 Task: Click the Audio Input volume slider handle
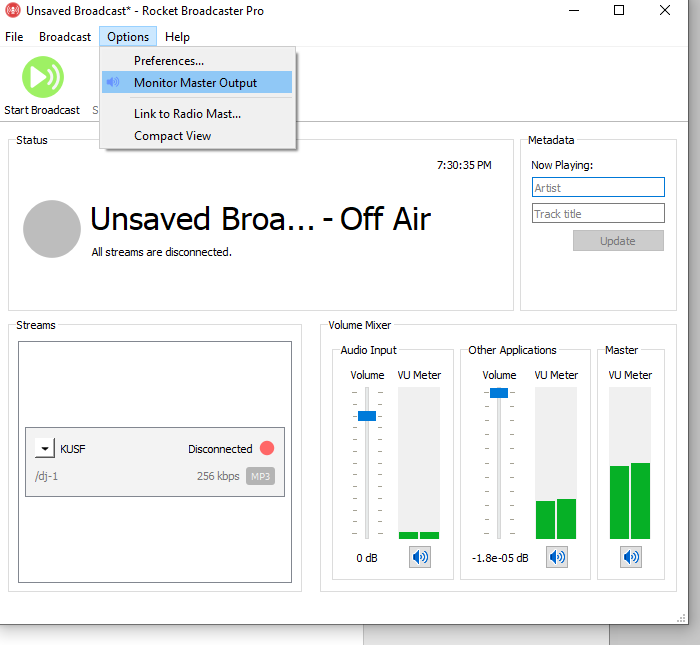[367, 416]
